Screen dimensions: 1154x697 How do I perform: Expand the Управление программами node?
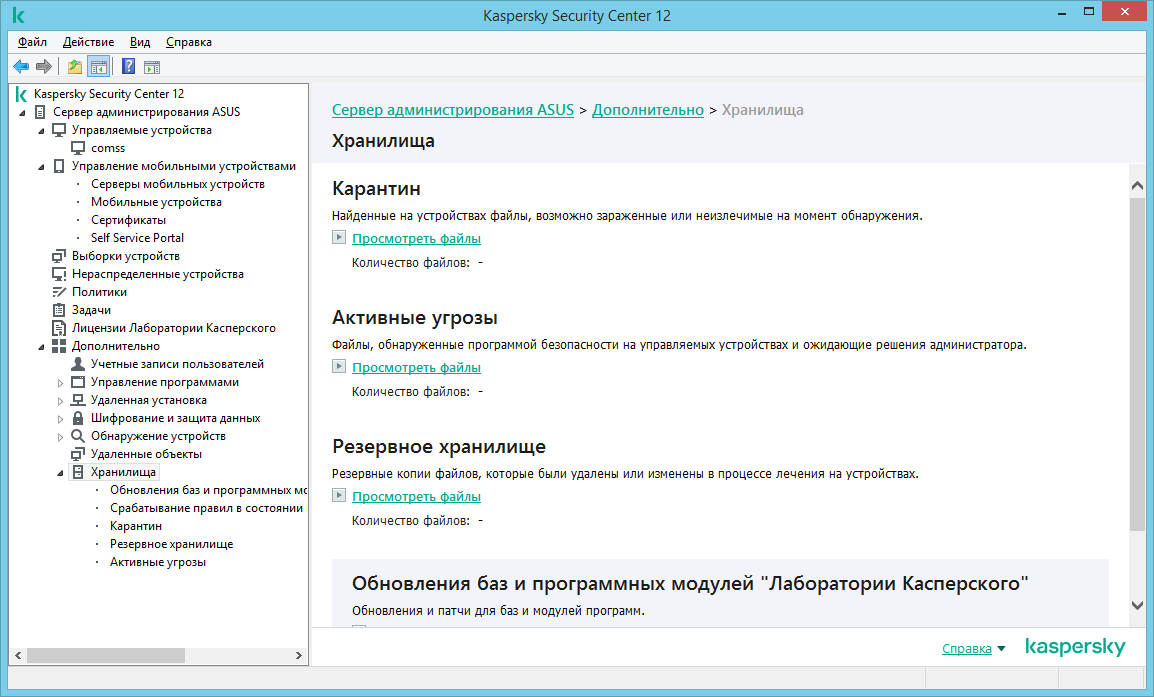60,383
